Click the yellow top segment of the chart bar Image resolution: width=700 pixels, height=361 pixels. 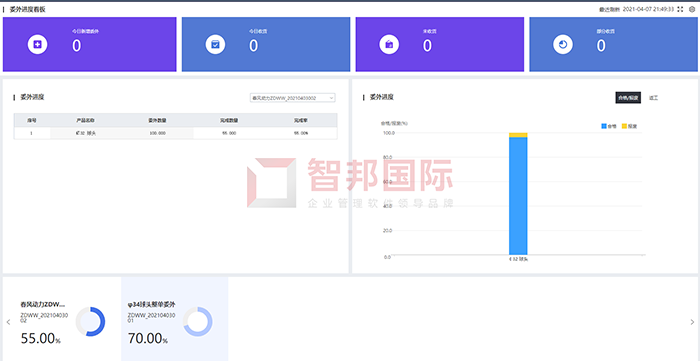[518, 135]
